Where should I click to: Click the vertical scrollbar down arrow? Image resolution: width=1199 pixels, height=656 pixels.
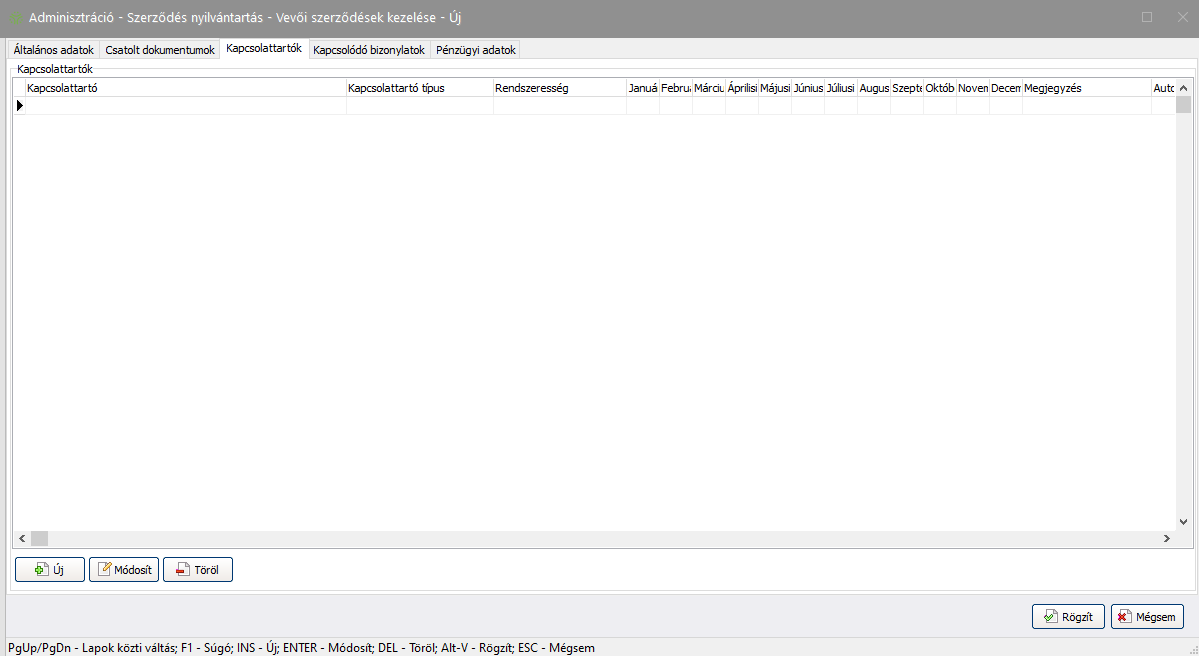tap(1183, 522)
